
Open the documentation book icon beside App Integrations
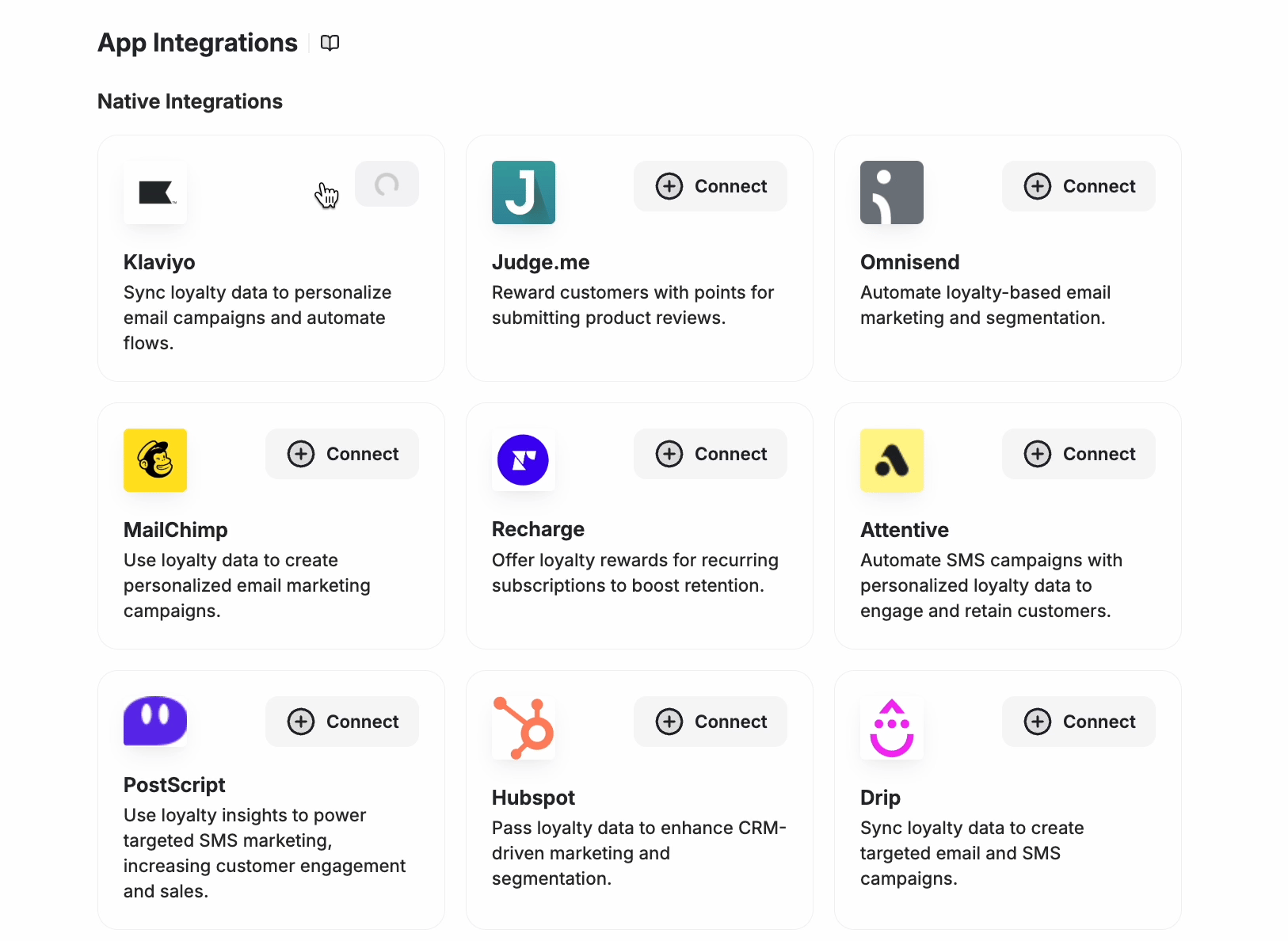[330, 43]
